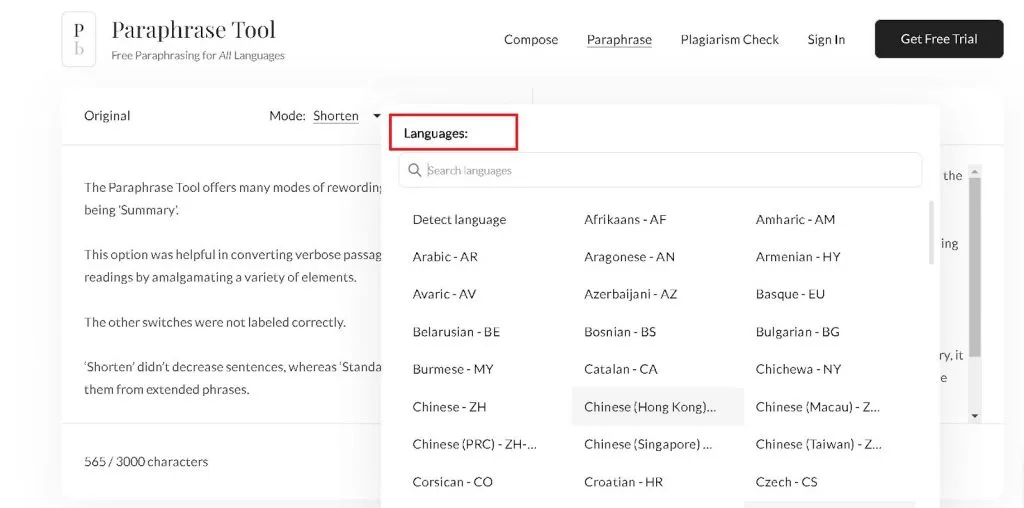Click the search magnifier icon in languages
1024x508 pixels.
(x=414, y=171)
